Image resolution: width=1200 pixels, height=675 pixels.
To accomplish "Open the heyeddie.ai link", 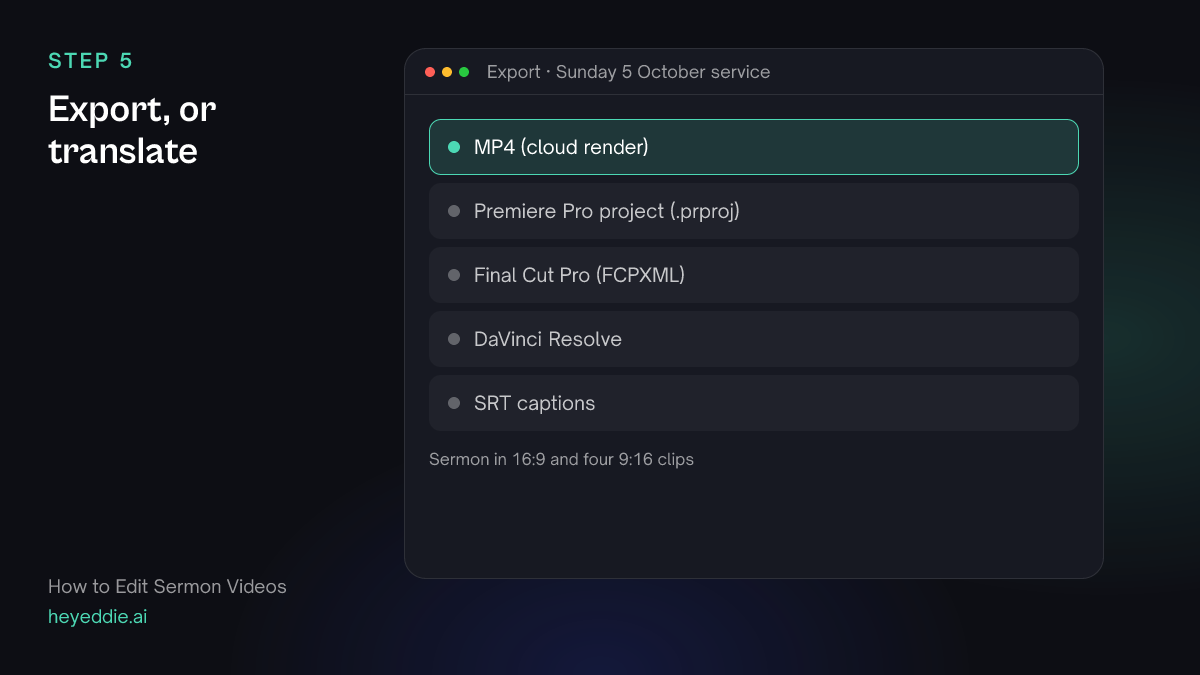I will tap(98, 617).
